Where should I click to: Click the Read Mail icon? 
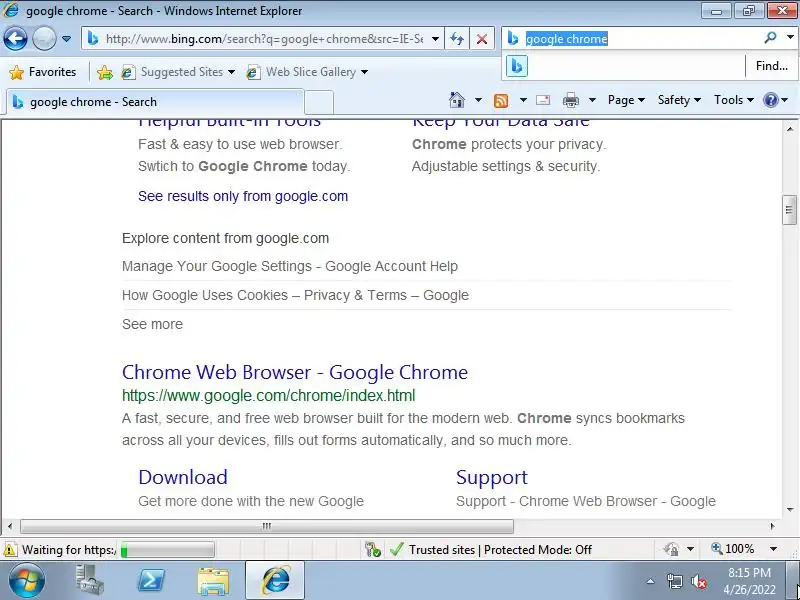pos(543,100)
